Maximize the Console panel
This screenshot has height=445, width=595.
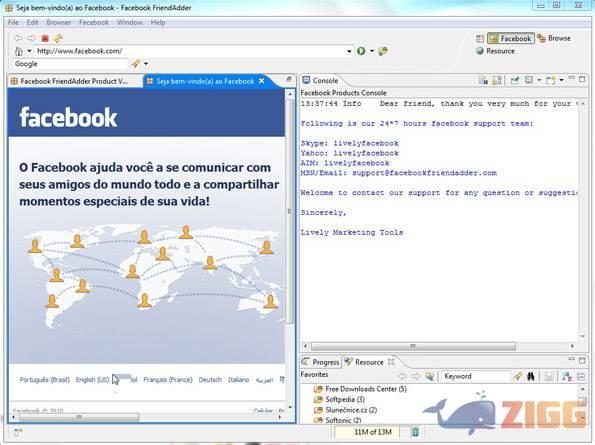[582, 79]
